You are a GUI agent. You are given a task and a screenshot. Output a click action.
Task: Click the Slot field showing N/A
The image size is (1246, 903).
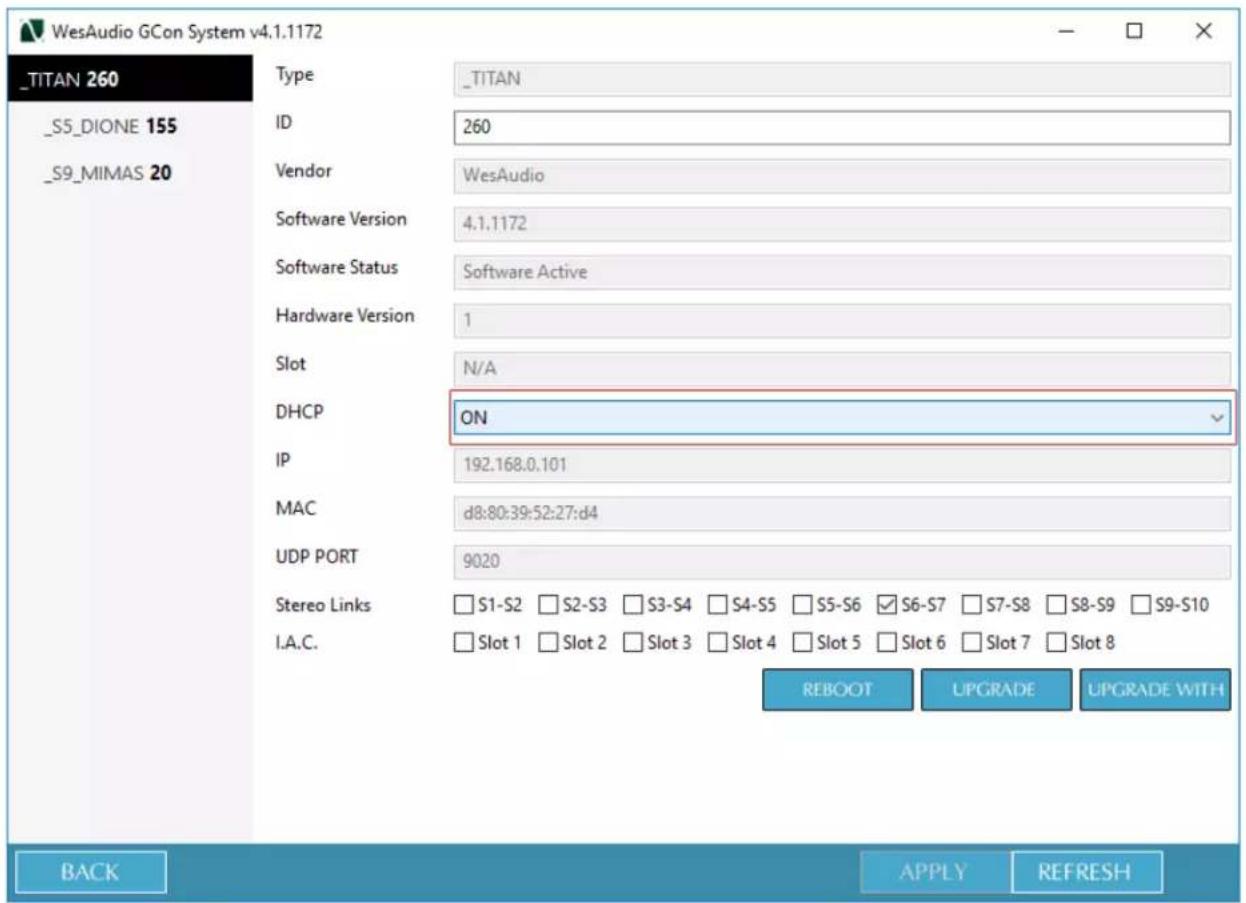[x=841, y=367]
